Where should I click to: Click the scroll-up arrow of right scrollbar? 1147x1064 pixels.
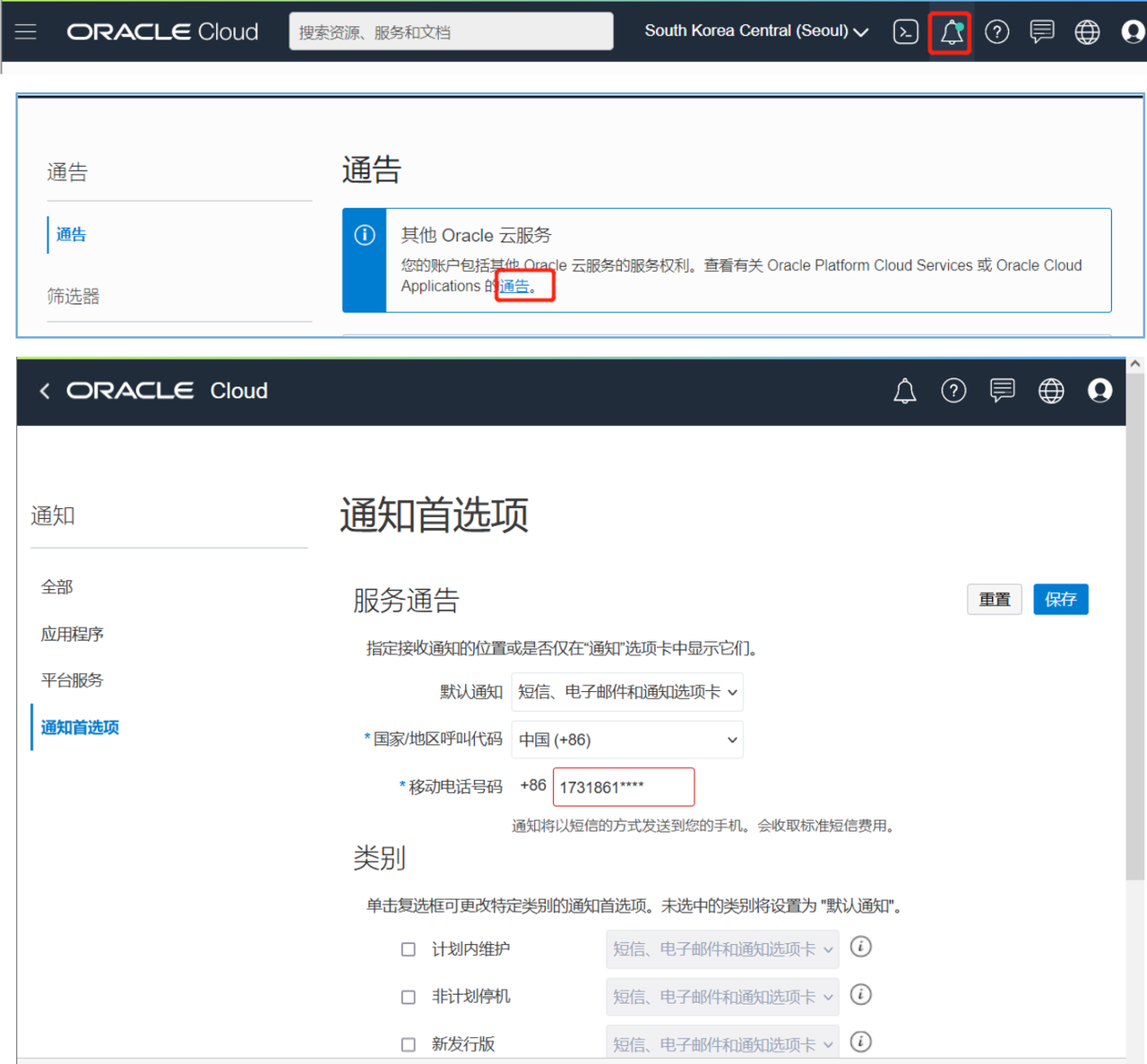[x=1135, y=364]
